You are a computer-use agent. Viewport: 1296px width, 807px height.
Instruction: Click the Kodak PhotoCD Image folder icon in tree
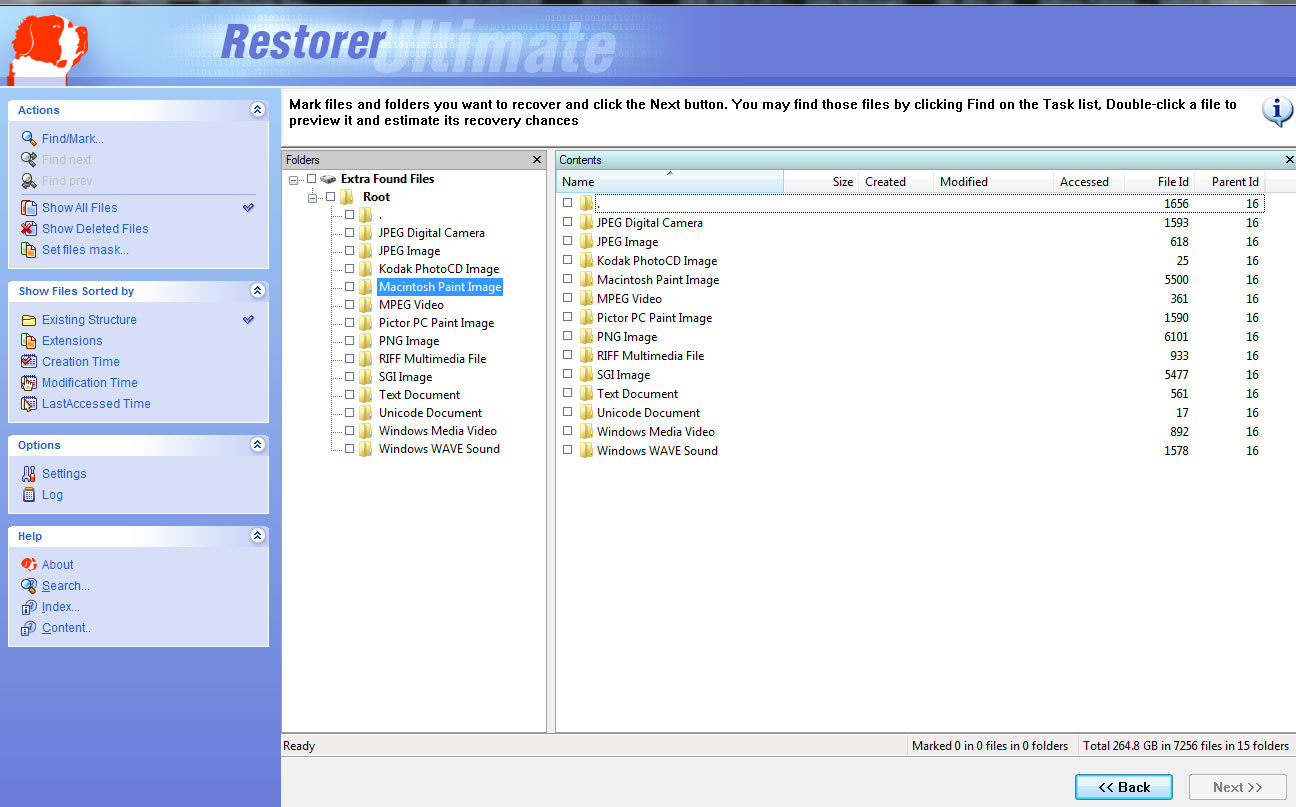pyautogui.click(x=366, y=269)
